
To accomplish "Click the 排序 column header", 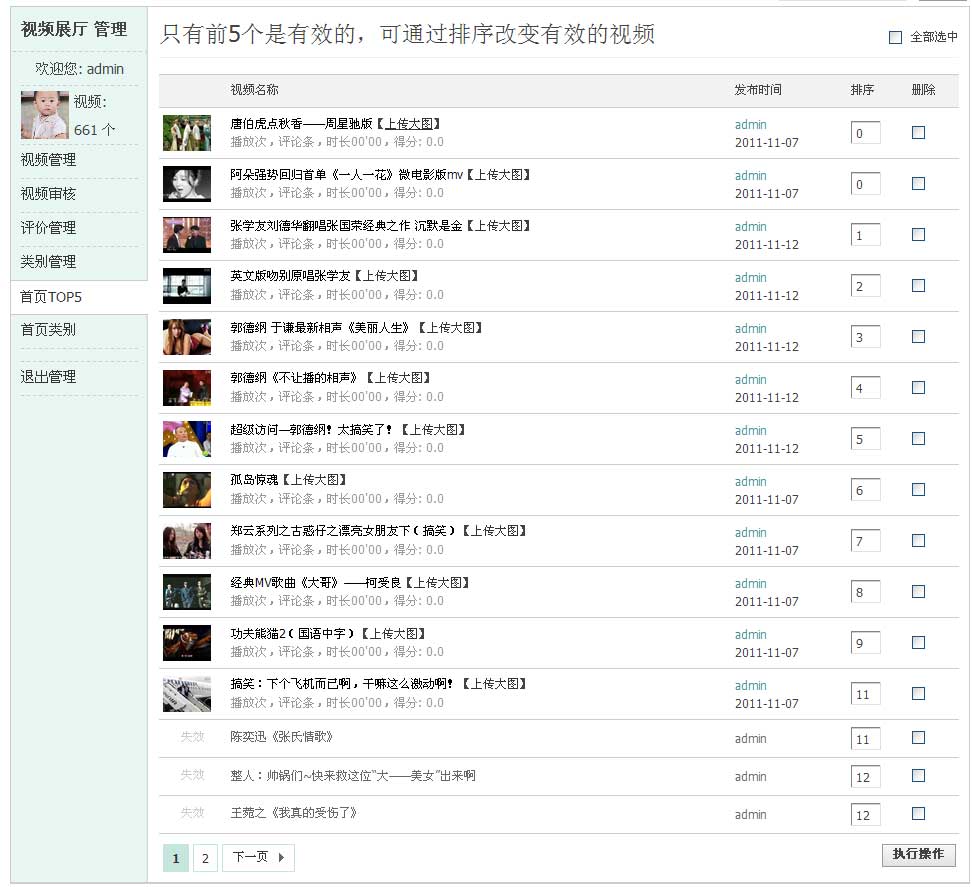I will click(862, 90).
